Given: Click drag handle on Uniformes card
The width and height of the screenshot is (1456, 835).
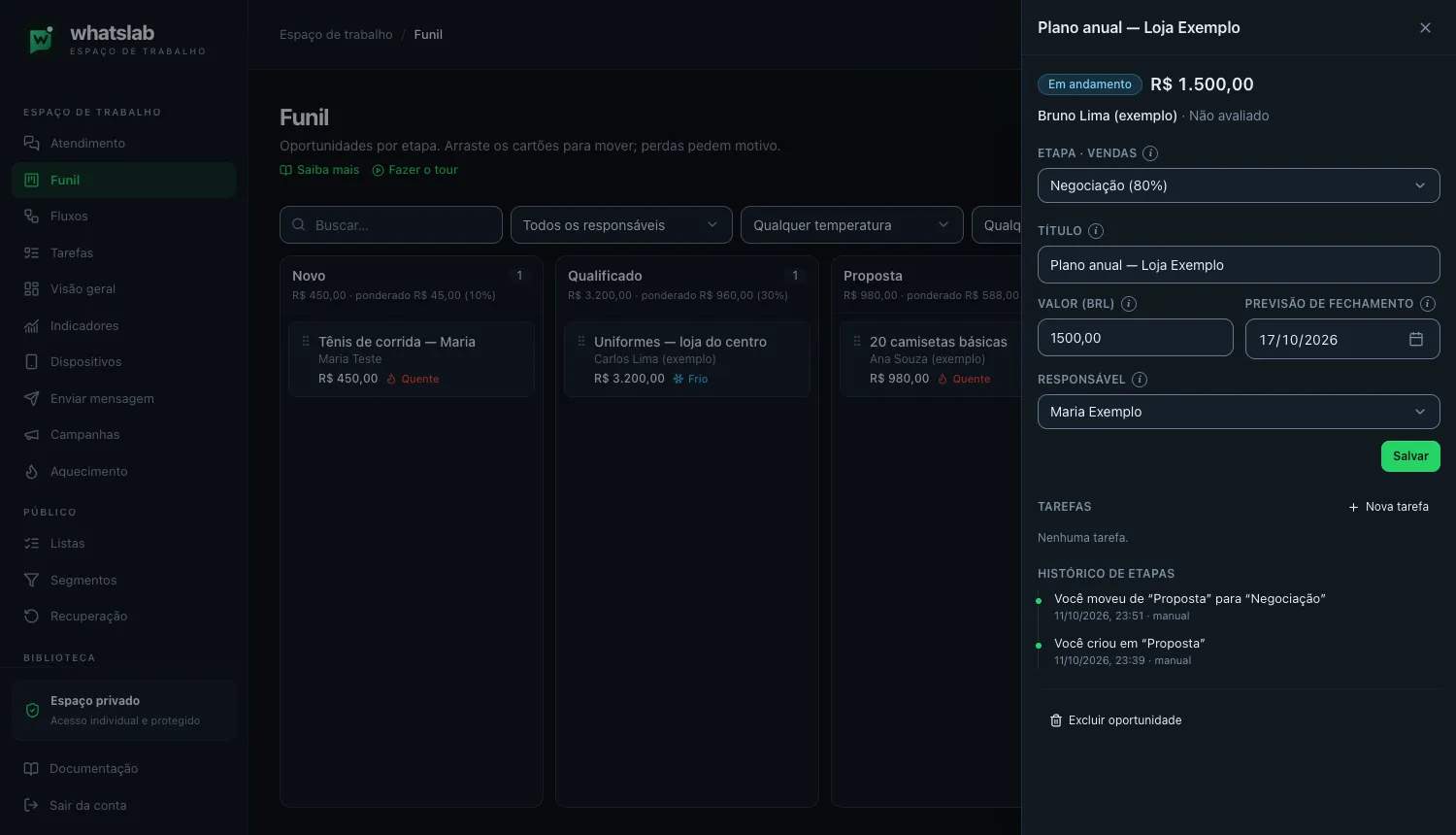Looking at the screenshot, I should click(581, 342).
